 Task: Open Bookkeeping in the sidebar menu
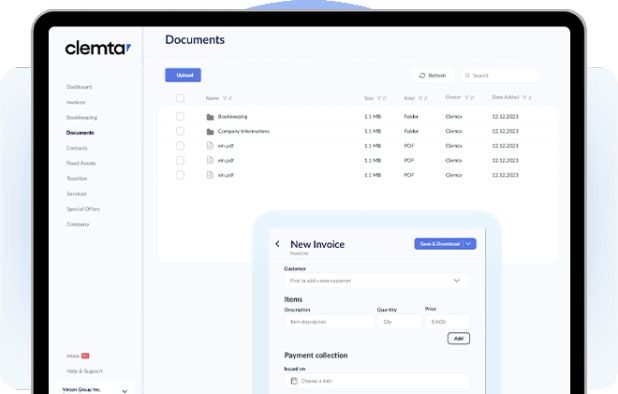pyautogui.click(x=82, y=117)
